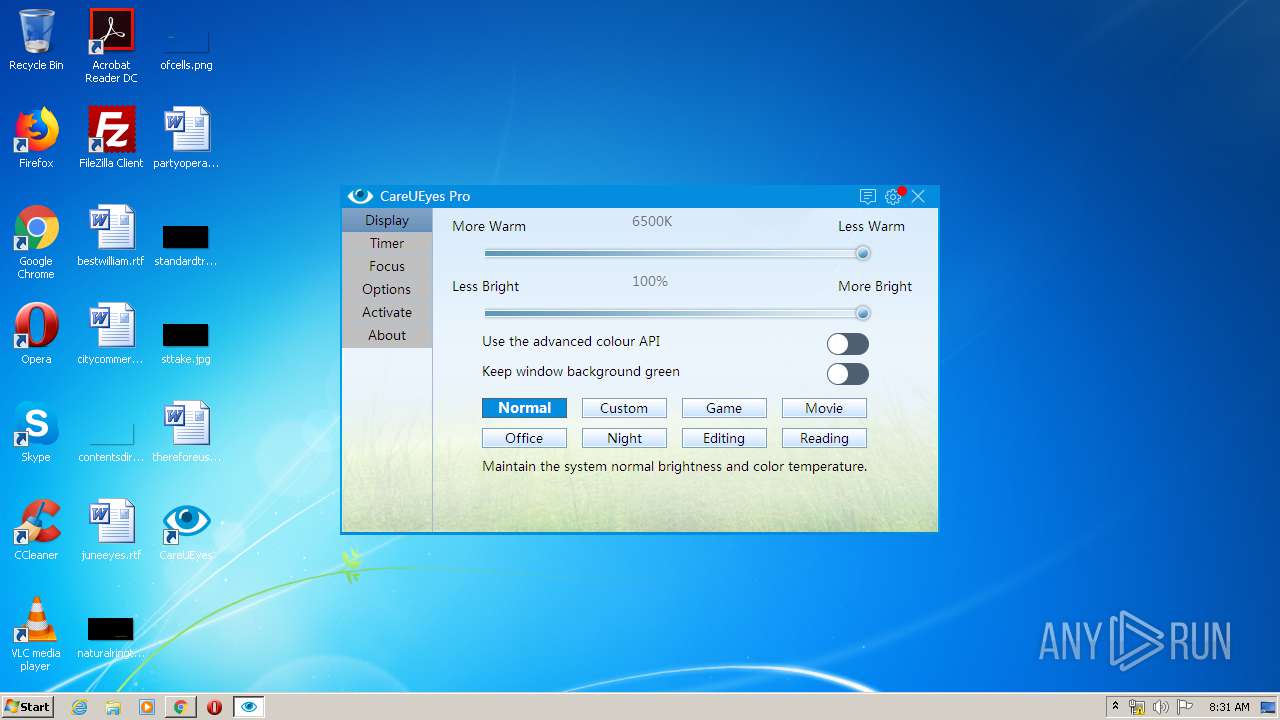
Task: Open FileZilla Client shortcut
Action: tap(111, 138)
